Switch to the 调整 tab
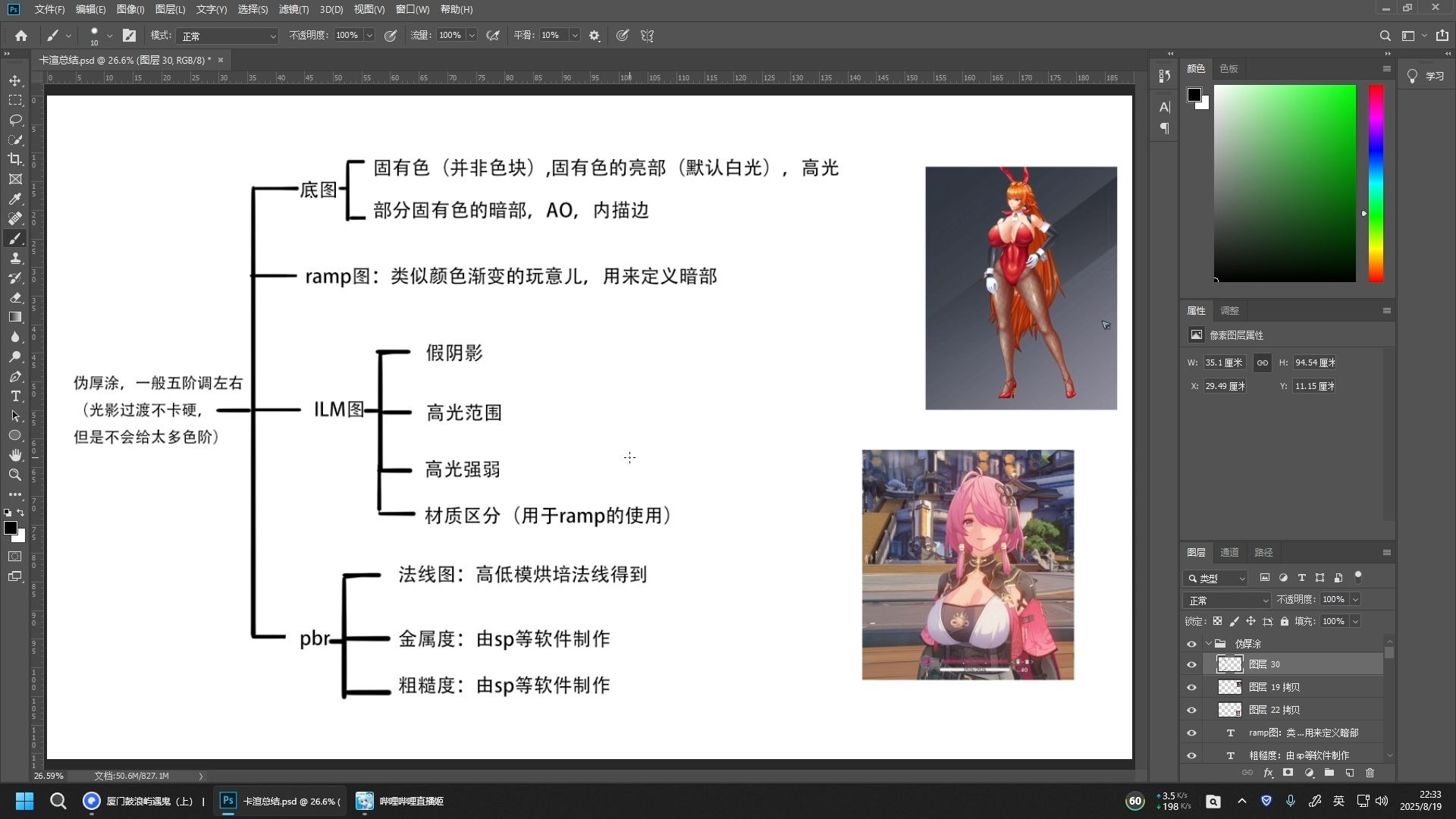The width and height of the screenshot is (1456, 819). point(1229,310)
